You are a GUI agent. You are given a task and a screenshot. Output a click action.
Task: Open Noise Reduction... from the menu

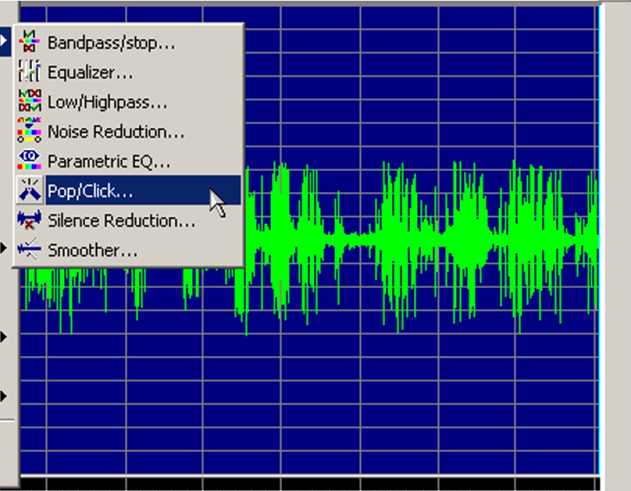[x=129, y=131]
